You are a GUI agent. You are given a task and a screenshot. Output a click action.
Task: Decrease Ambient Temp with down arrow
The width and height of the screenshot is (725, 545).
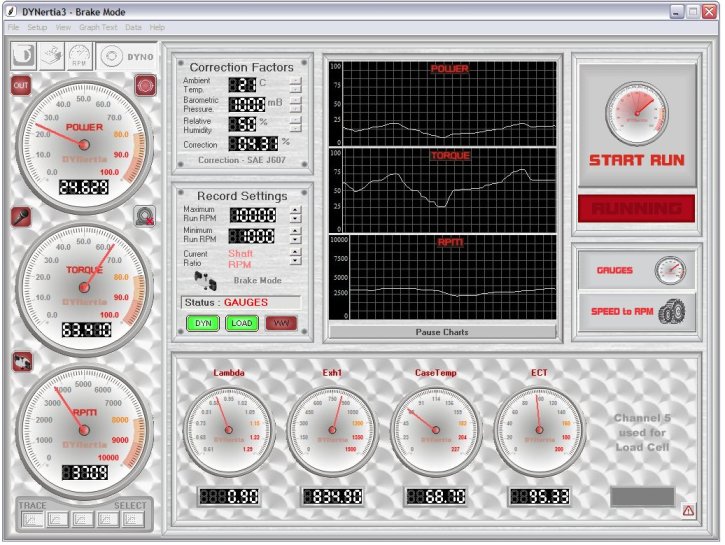[295, 88]
